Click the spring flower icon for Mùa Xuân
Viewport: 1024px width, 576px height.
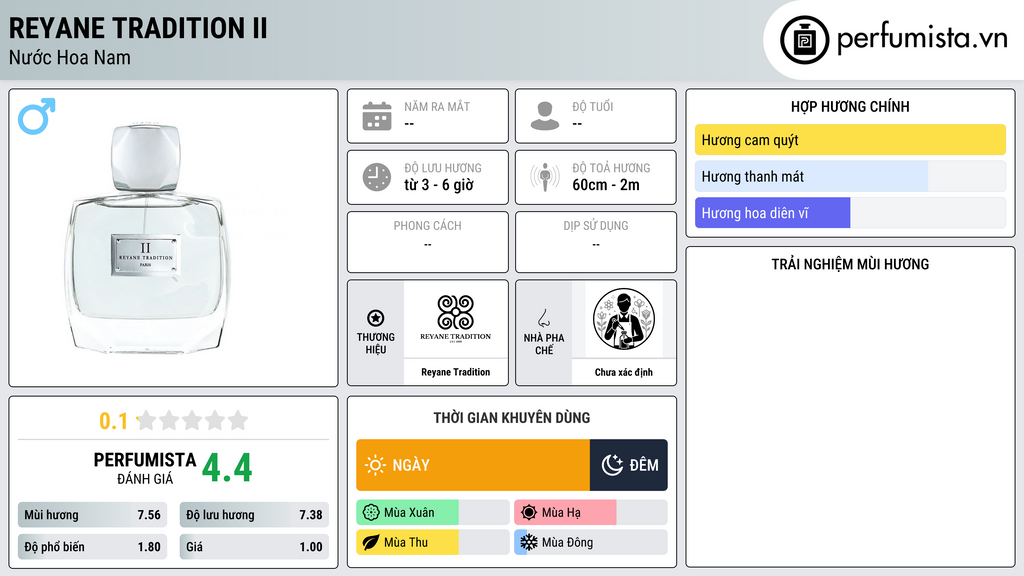tap(371, 513)
